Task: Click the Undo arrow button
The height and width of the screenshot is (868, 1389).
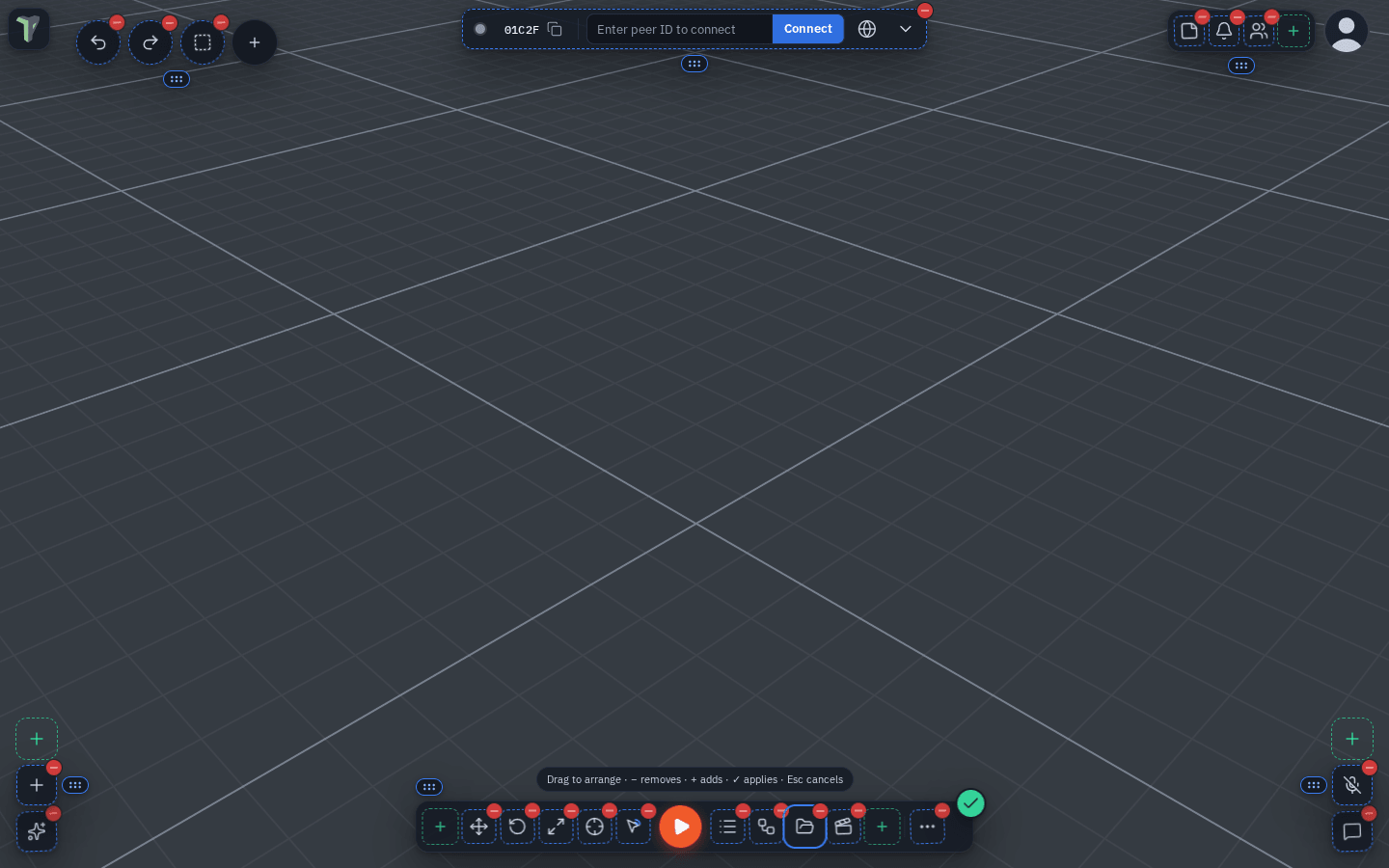Action: point(98,42)
